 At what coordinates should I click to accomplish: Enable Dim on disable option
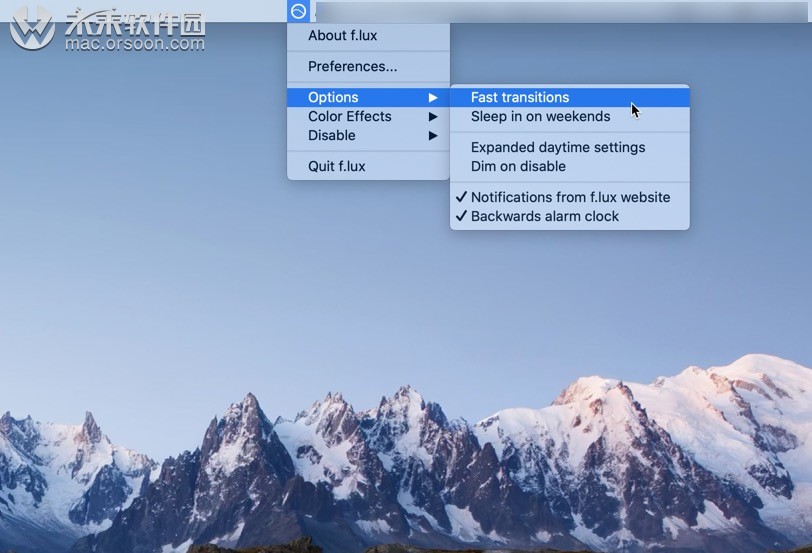click(x=570, y=167)
